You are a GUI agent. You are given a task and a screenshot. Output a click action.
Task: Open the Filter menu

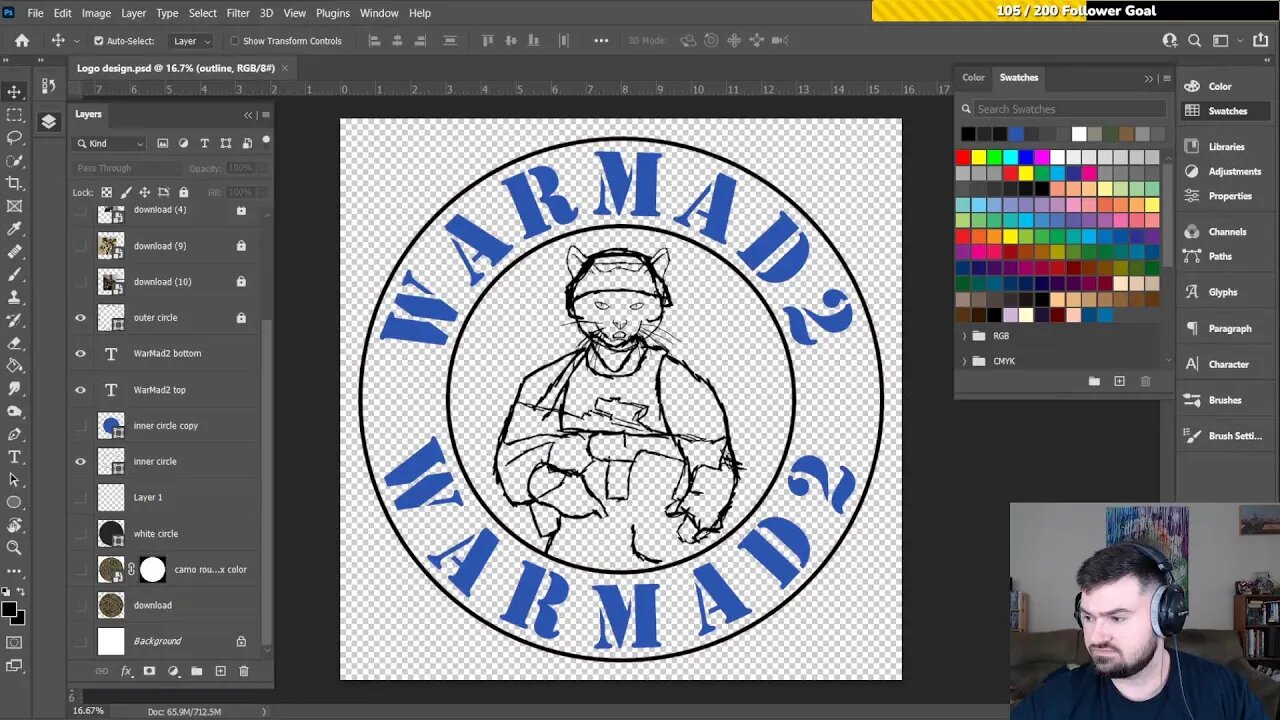coord(238,13)
